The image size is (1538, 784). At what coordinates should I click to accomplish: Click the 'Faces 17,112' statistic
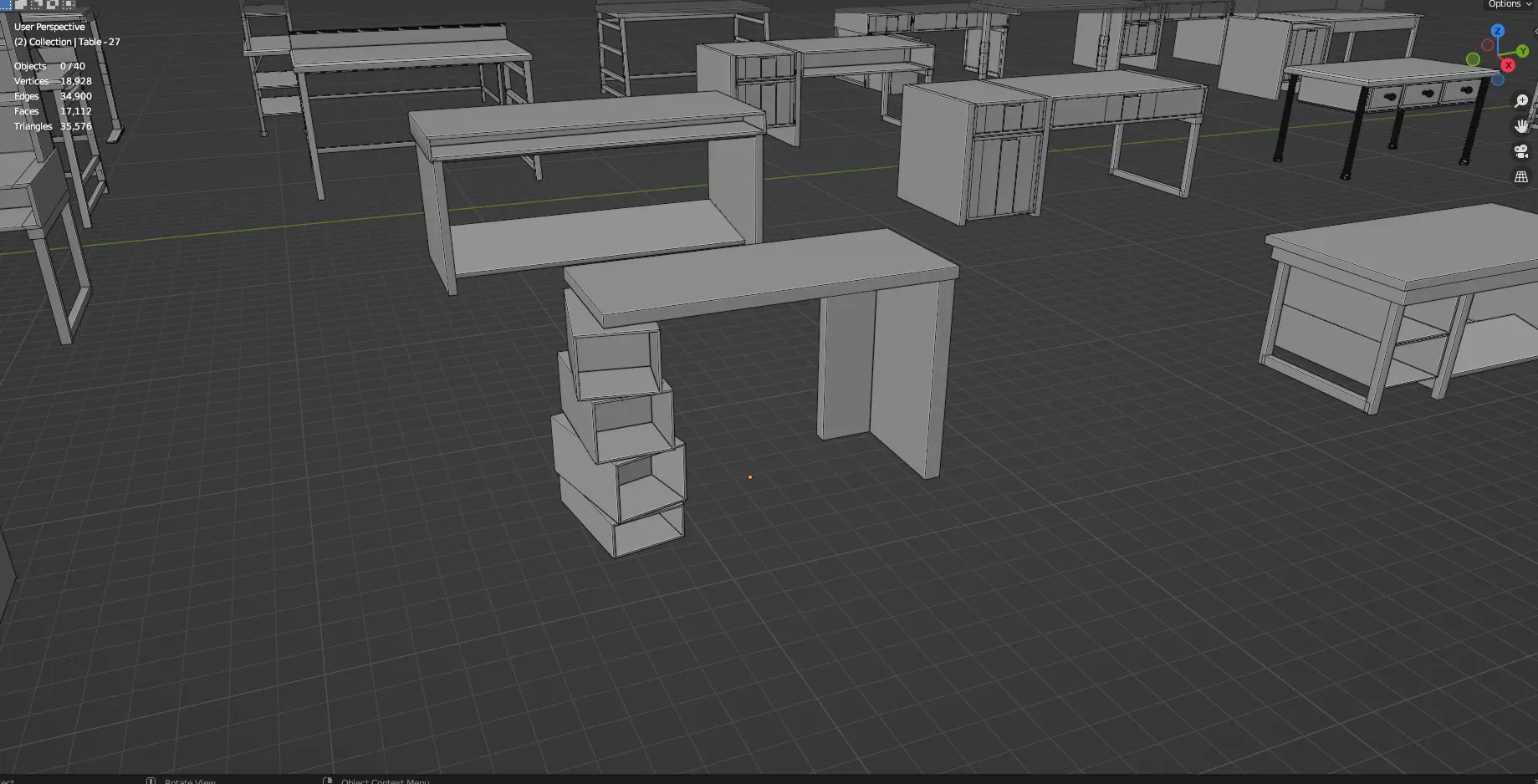pos(53,111)
